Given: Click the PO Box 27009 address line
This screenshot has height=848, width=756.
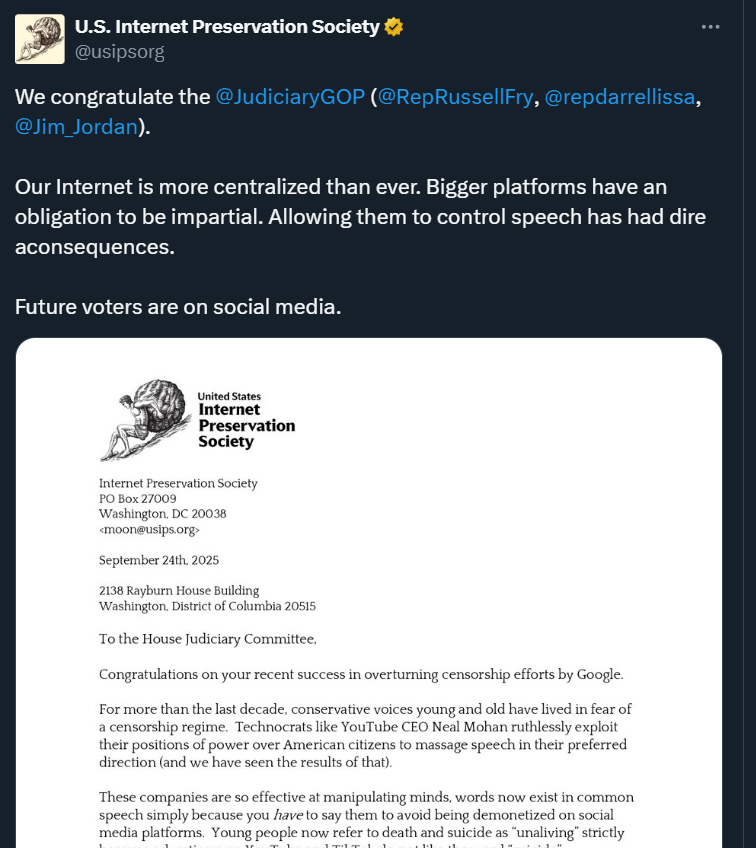Looking at the screenshot, I should [x=138, y=498].
